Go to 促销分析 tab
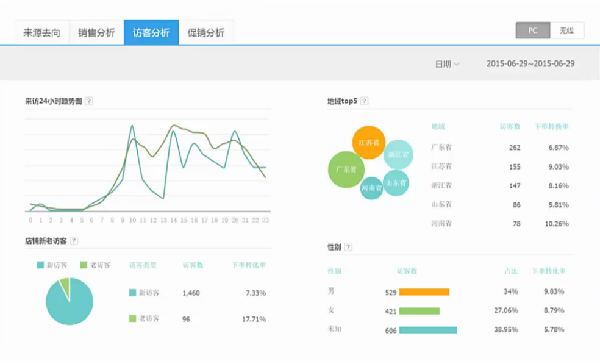The image size is (600, 363). (x=206, y=33)
